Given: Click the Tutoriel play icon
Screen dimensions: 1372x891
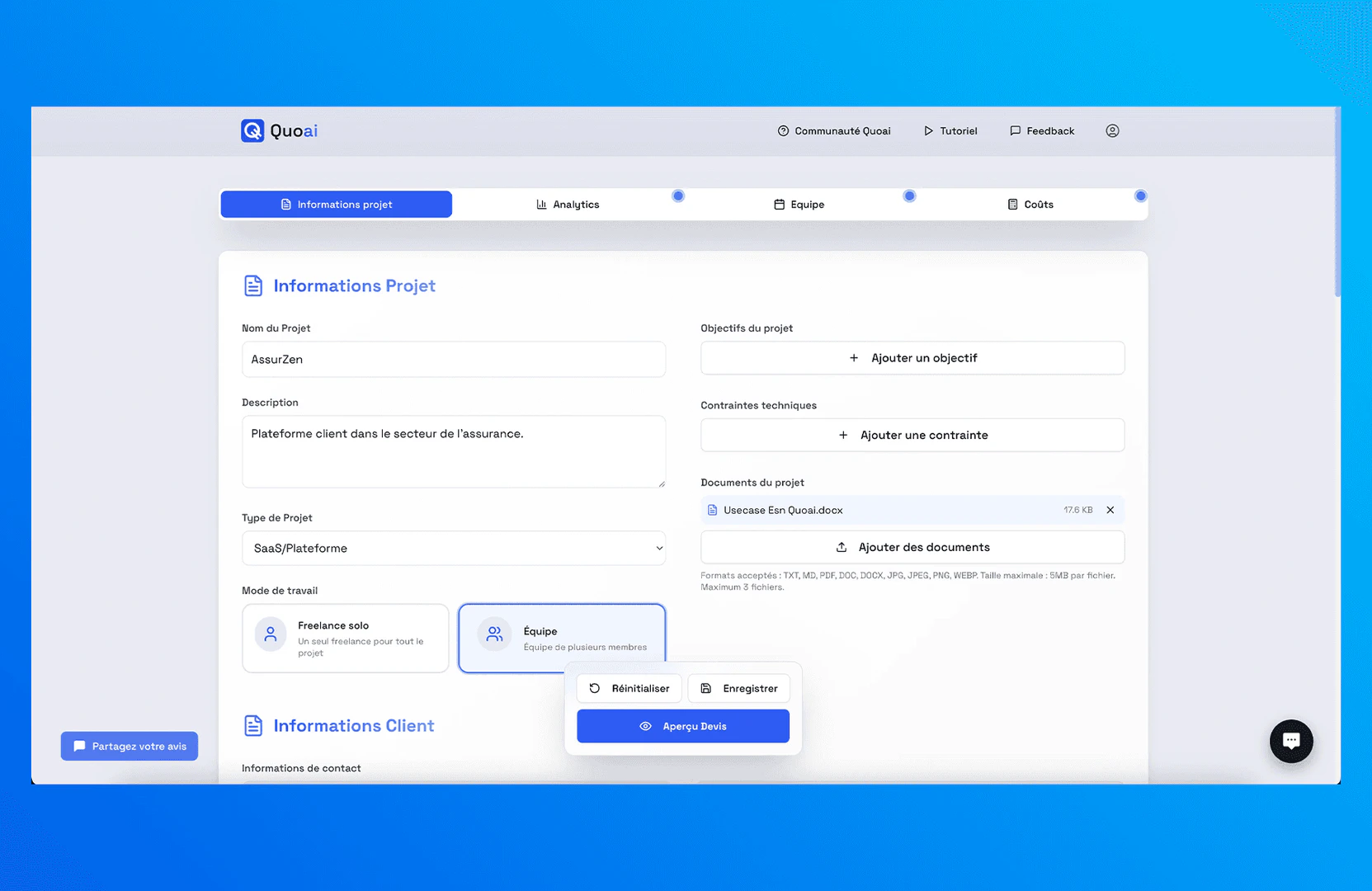Looking at the screenshot, I should [x=927, y=130].
